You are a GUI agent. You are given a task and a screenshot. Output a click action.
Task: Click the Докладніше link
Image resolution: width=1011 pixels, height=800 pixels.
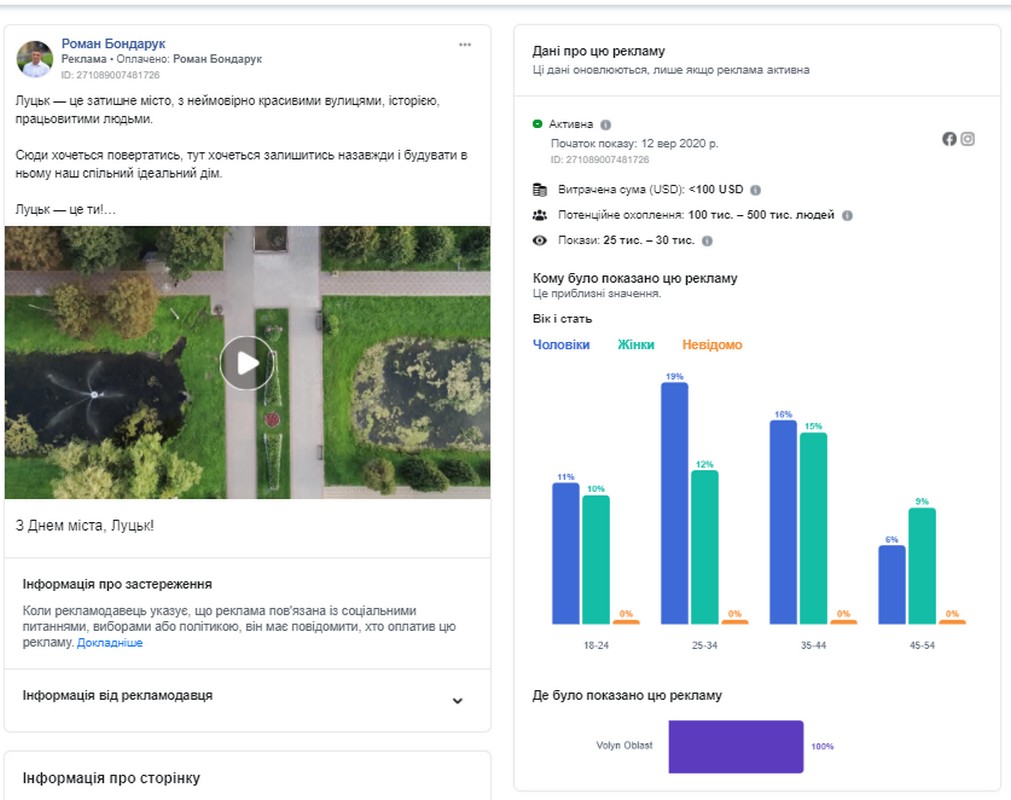(110, 643)
